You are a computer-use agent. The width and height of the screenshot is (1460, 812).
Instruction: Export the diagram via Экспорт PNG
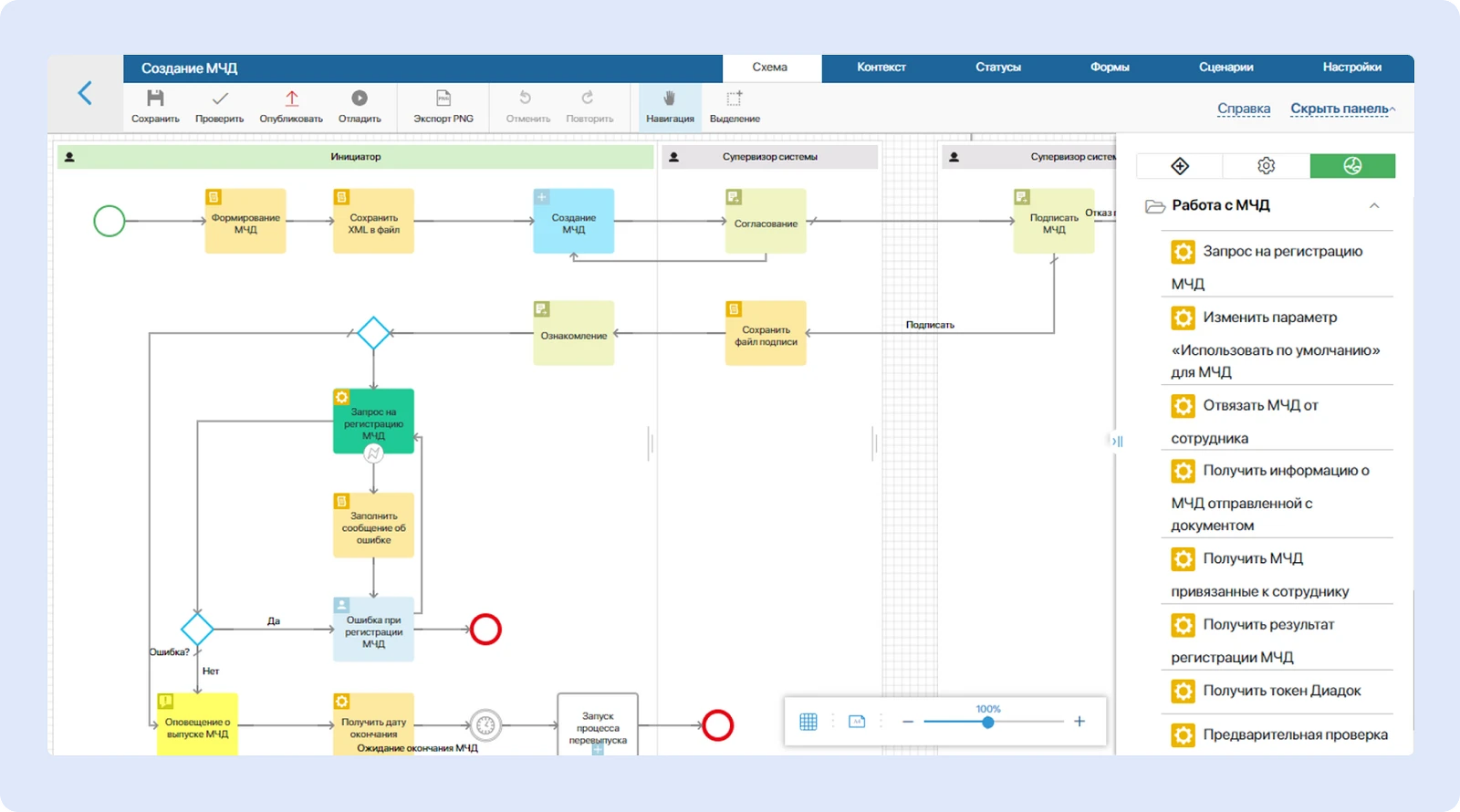pyautogui.click(x=443, y=99)
